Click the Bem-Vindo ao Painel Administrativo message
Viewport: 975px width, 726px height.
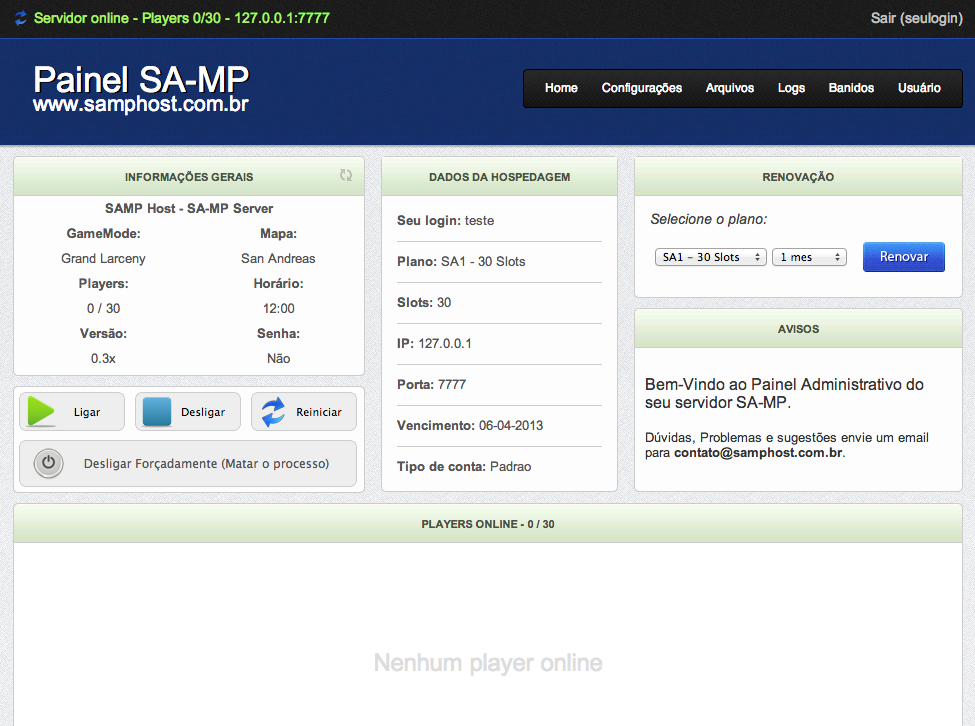tap(784, 393)
